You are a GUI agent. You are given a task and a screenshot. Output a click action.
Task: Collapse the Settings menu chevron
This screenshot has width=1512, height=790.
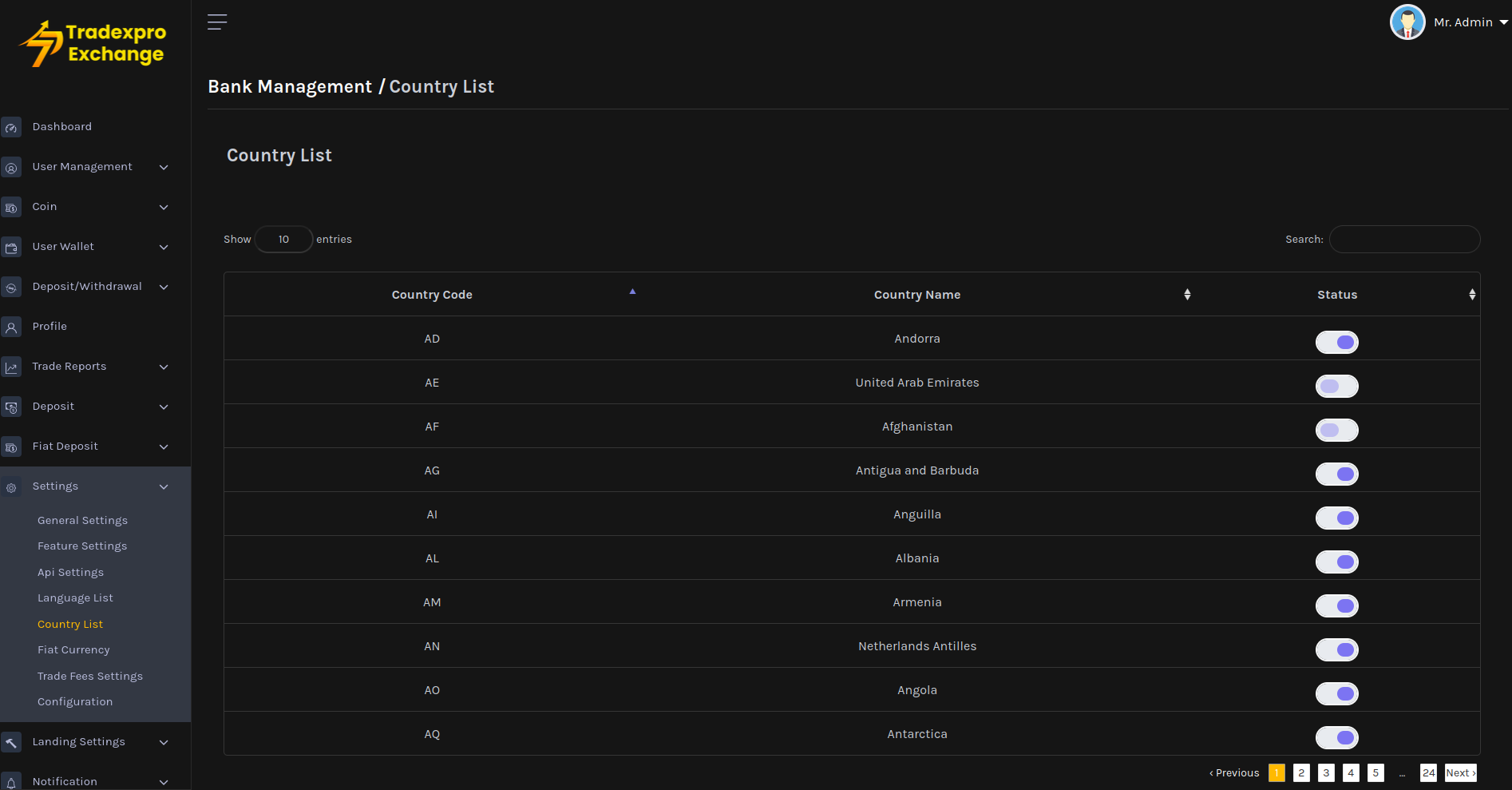pyautogui.click(x=164, y=487)
